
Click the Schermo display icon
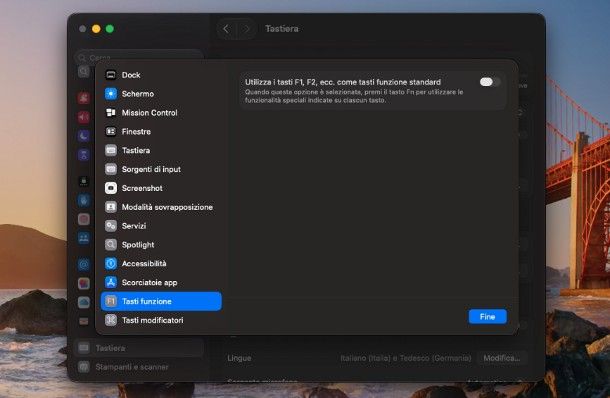coord(111,94)
